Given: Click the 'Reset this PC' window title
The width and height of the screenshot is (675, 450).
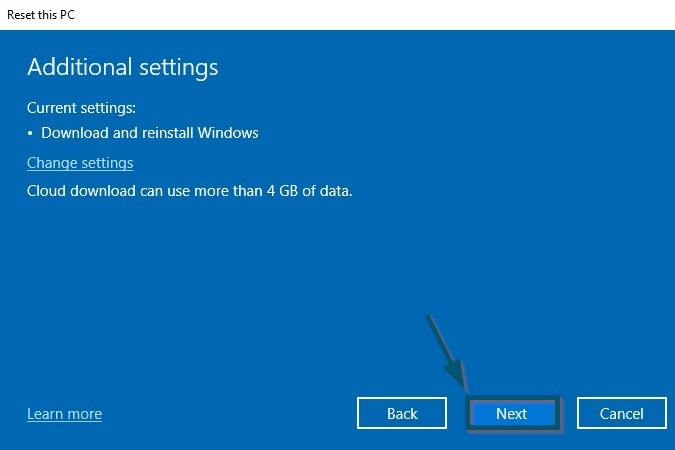Looking at the screenshot, I should click(41, 15).
